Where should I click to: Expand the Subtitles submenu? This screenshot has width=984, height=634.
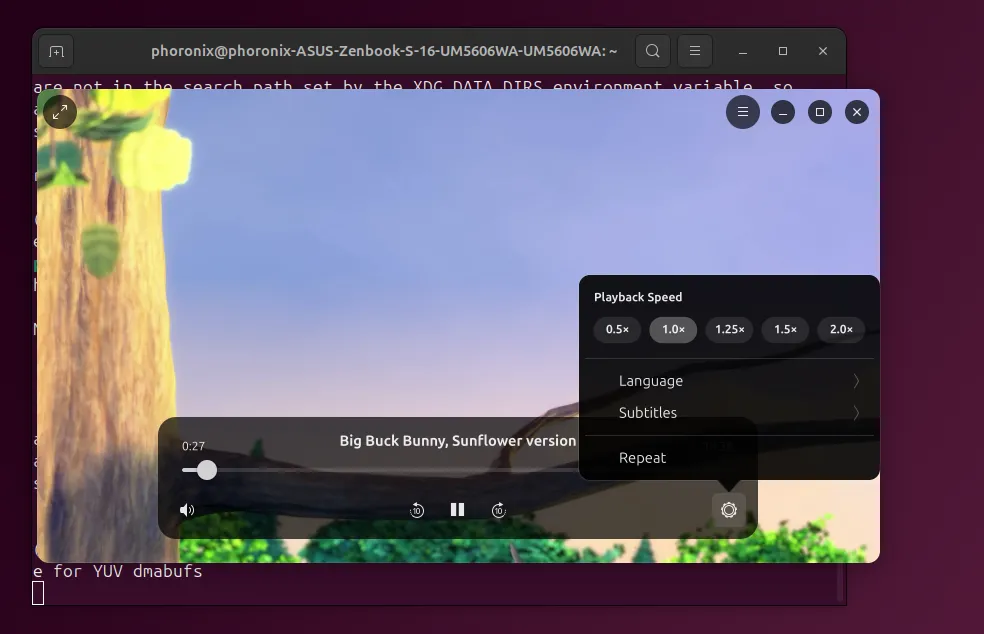tap(729, 413)
